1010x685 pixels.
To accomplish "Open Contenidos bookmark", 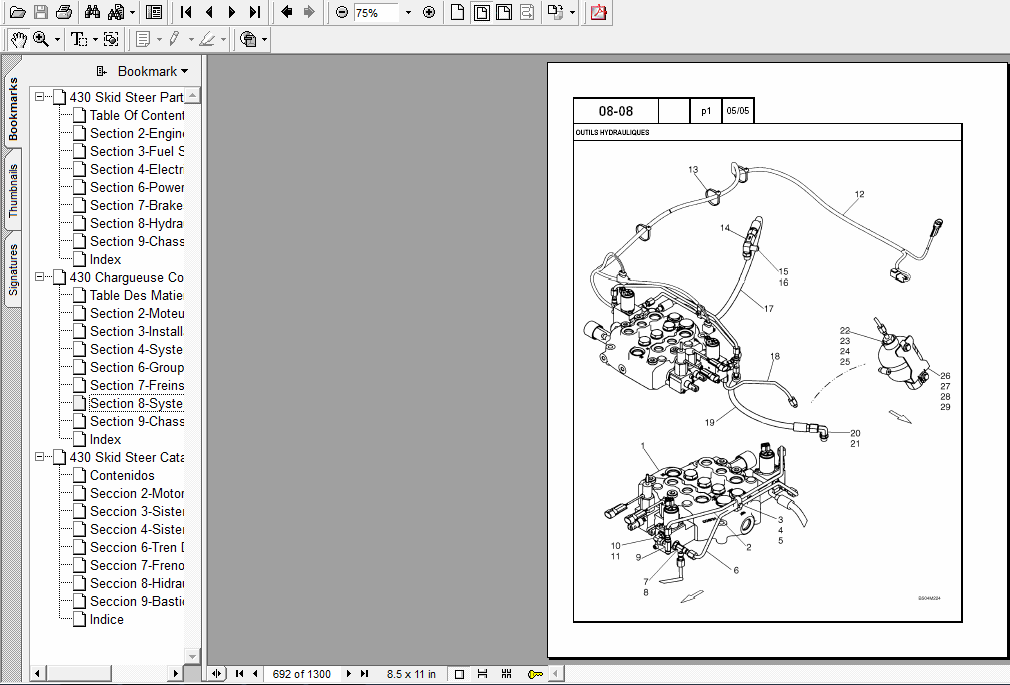I will pyautogui.click(x=122, y=476).
